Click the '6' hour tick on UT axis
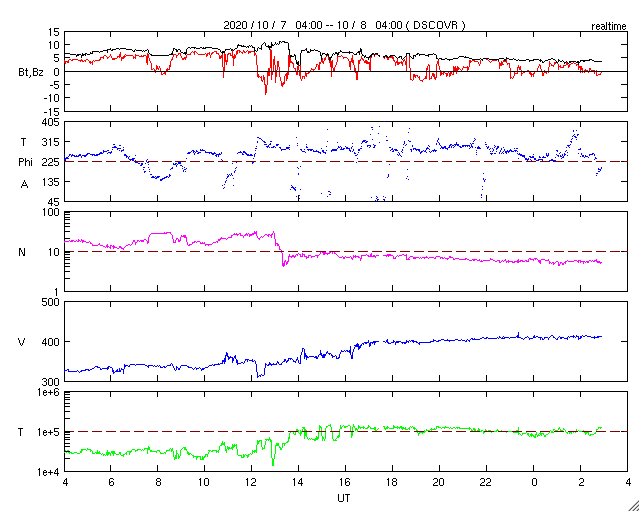This screenshot has width=640, height=512. click(111, 483)
